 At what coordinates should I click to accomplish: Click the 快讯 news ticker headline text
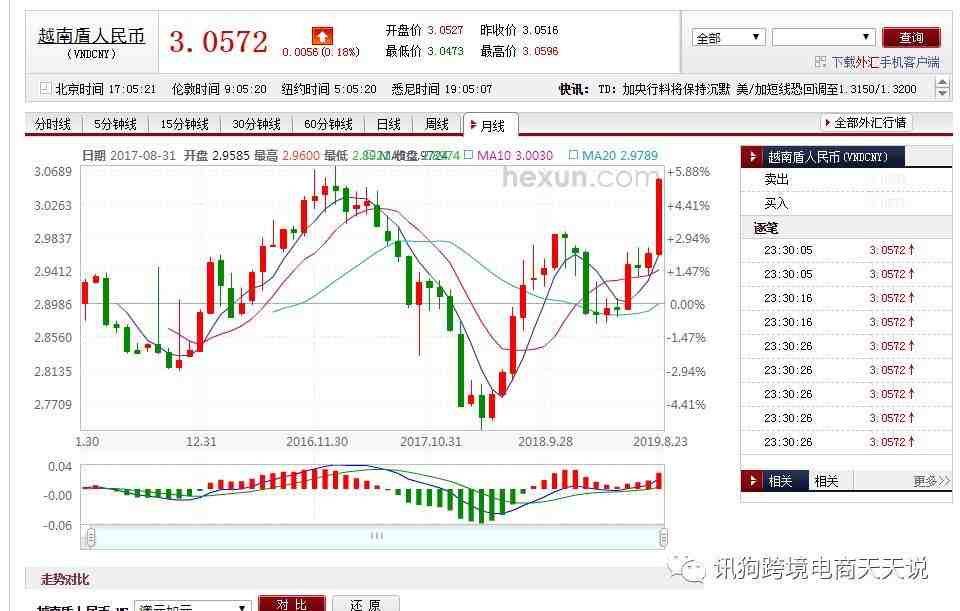(x=757, y=89)
